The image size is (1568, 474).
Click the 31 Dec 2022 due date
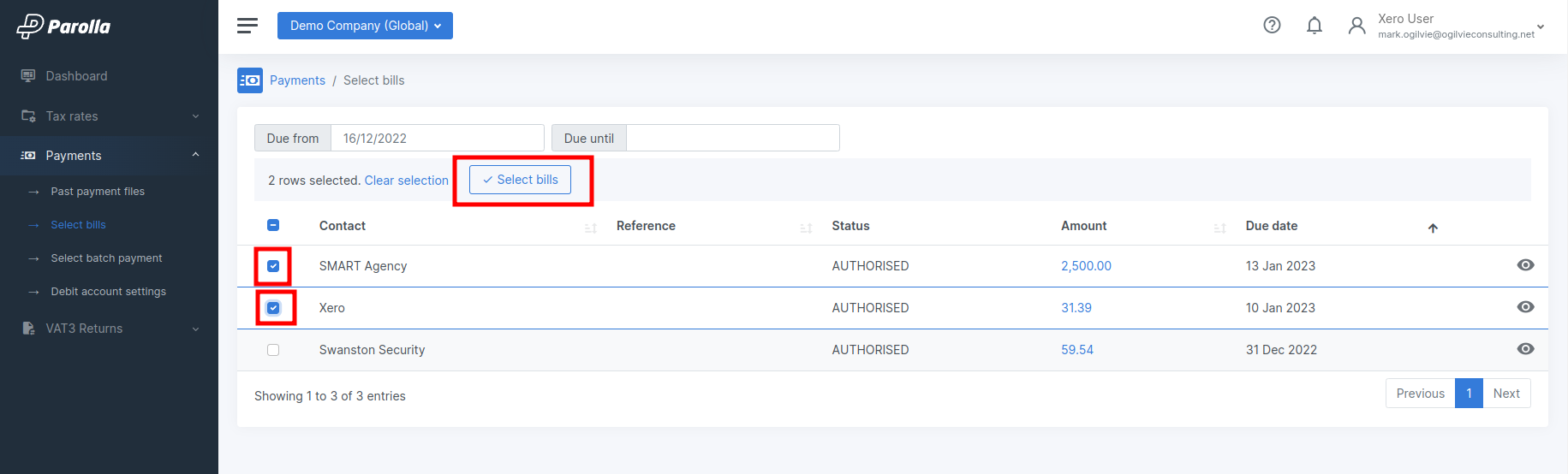1281,350
